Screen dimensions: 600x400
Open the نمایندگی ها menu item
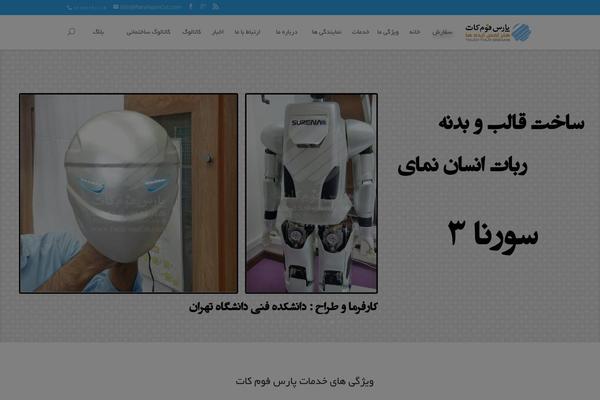coord(326,32)
